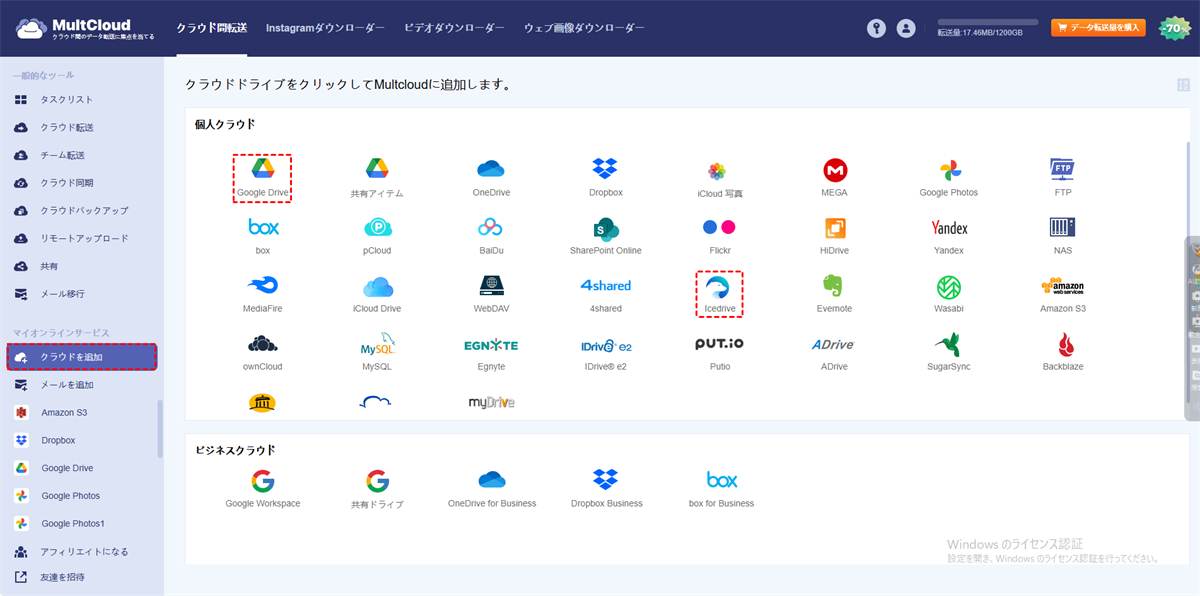Add iCloud 写真 service
This screenshot has height=596, width=1200.
[x=720, y=178]
